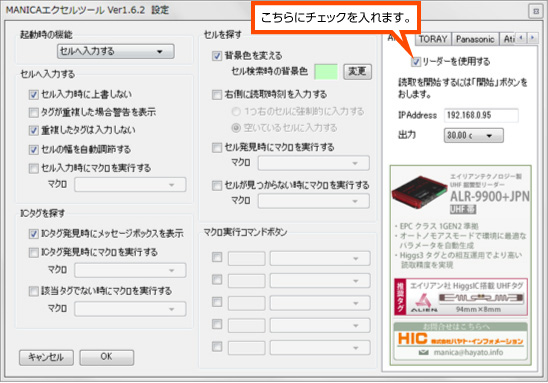This screenshot has width=548, height=383.
Task: Enable 右側に読取時刻を入力する checkbox
Action: [217, 94]
